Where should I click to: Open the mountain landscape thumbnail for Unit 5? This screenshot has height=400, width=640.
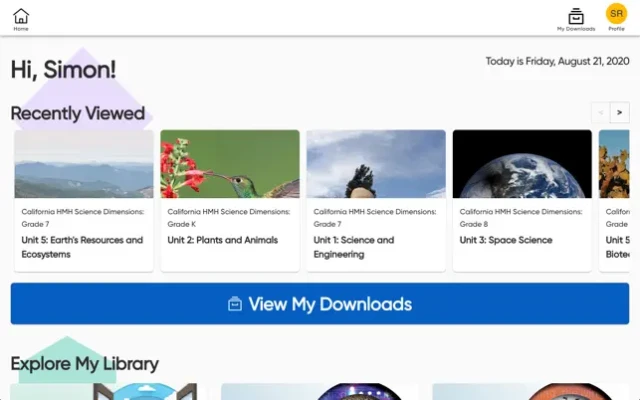84,164
